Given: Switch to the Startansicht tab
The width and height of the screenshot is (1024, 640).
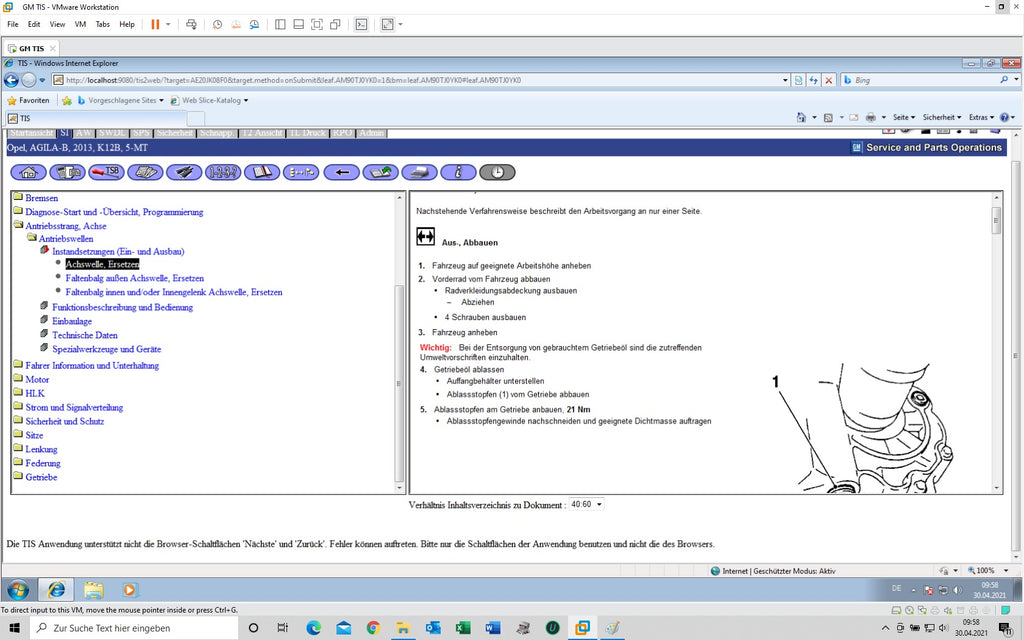Looking at the screenshot, I should pyautogui.click(x=31, y=133).
